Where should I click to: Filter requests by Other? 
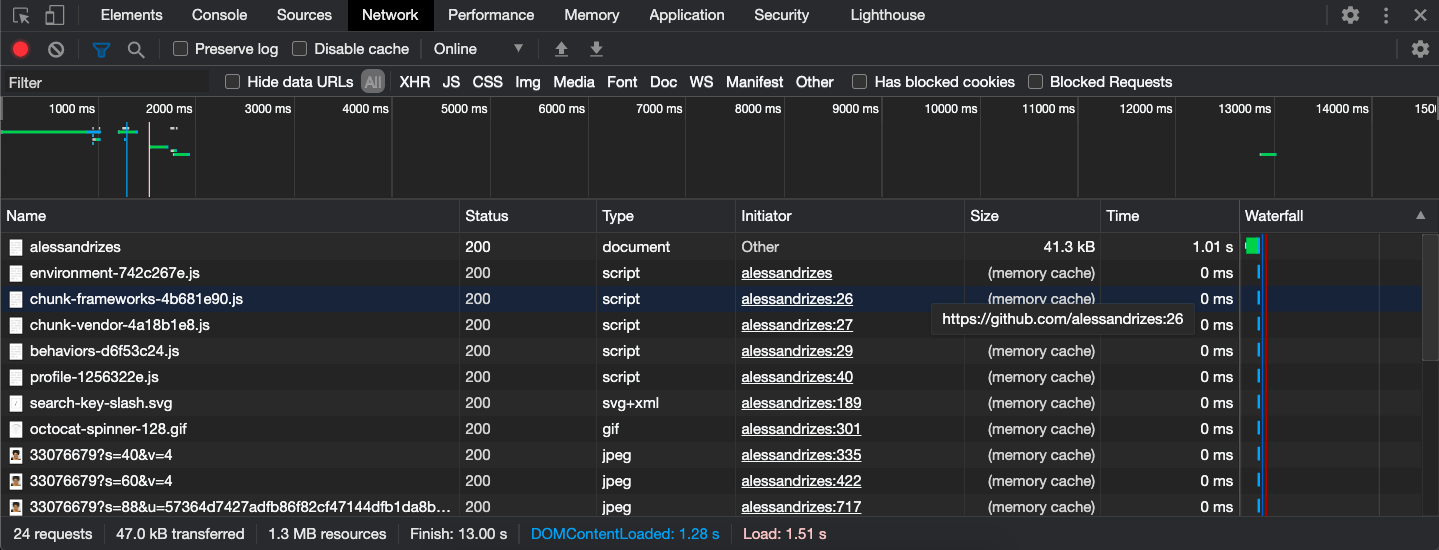(815, 82)
